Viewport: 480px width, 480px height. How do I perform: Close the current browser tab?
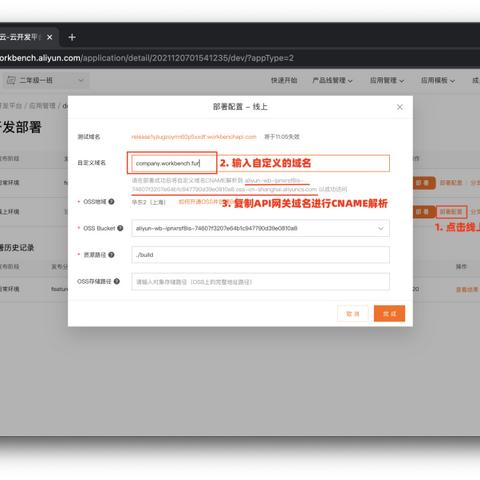(x=50, y=37)
